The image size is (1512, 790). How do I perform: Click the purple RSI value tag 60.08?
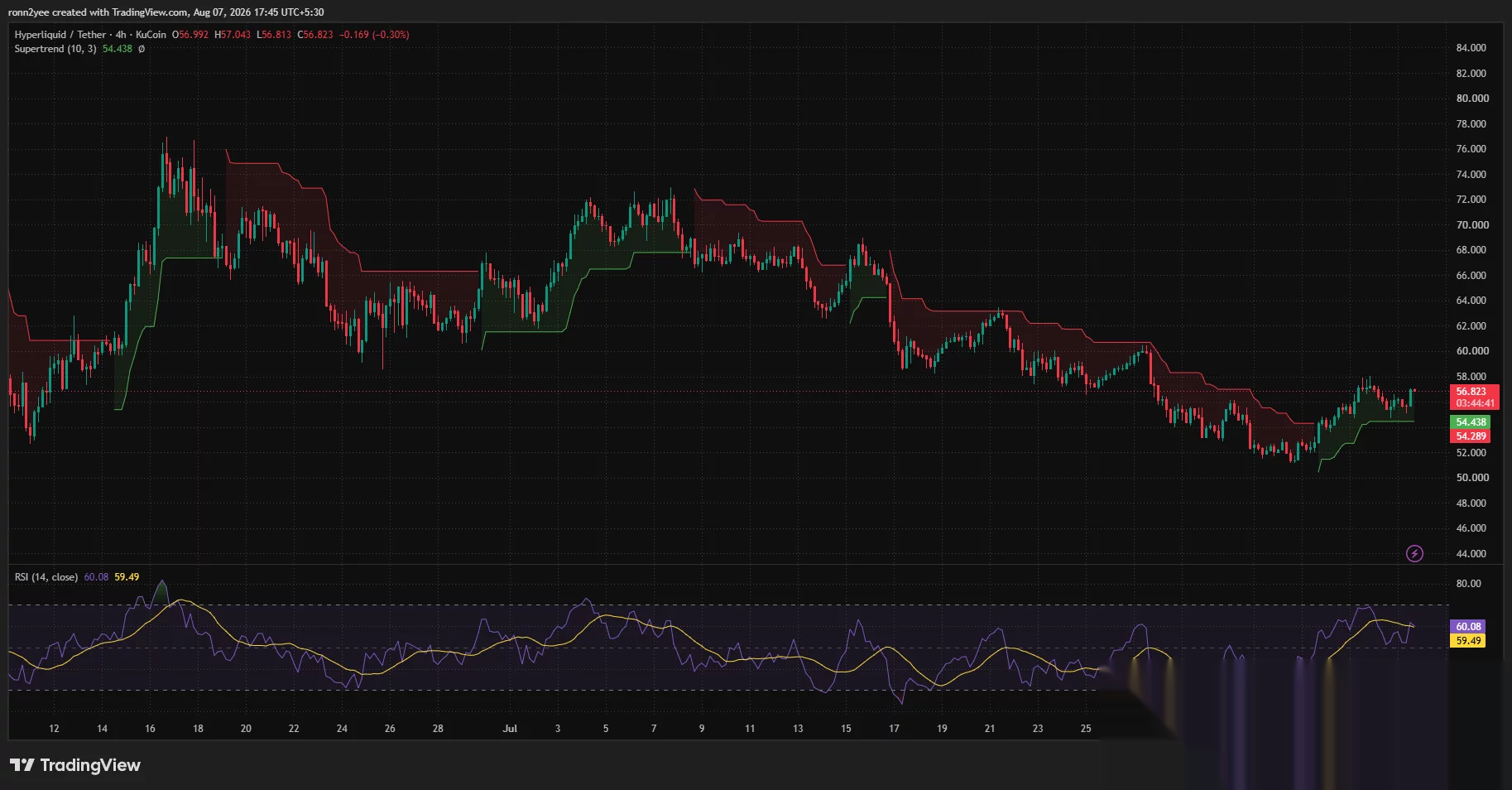click(x=1468, y=627)
